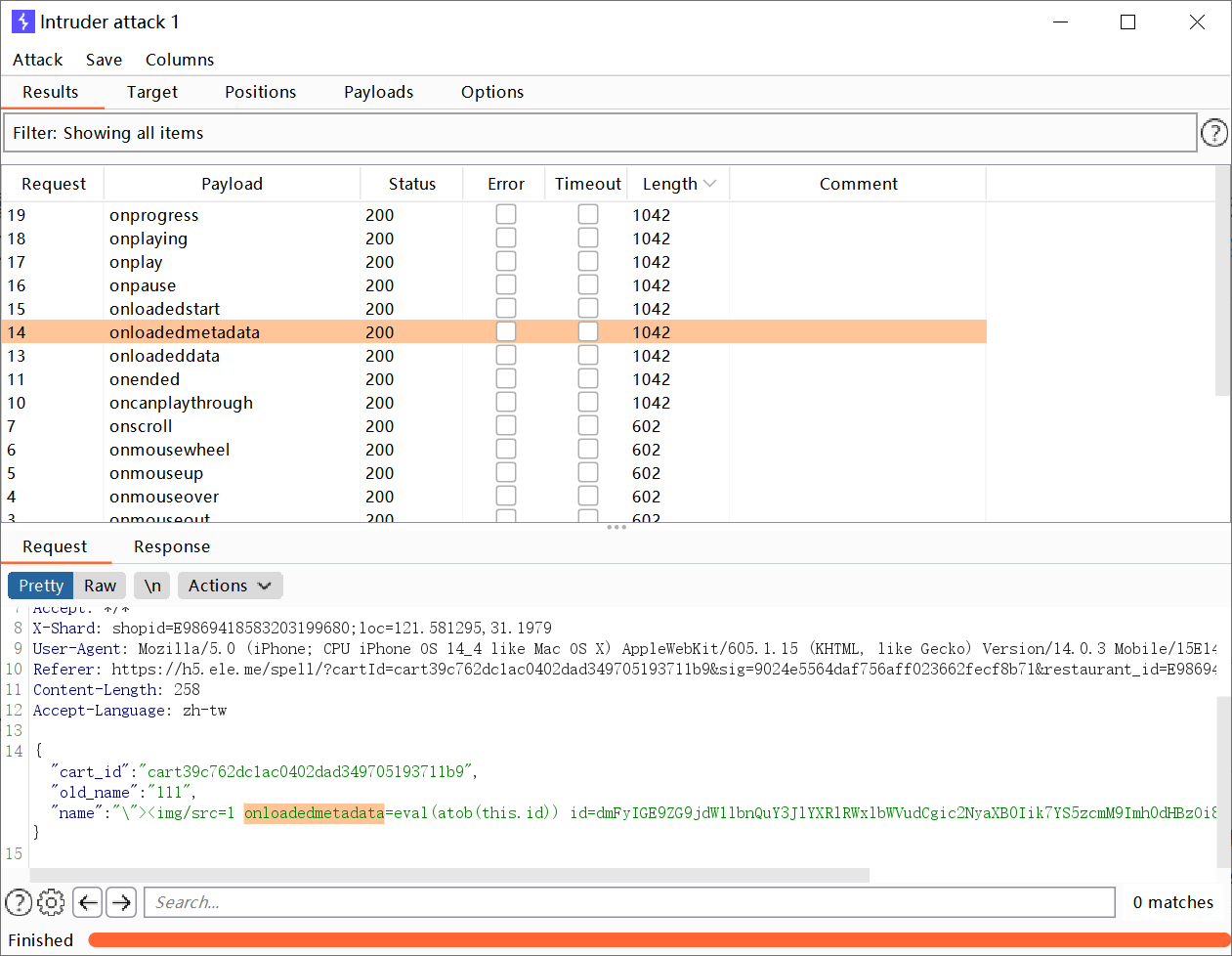Screen dimensions: 1232x956
Task: Go to previous search match arrow
Action: [88, 901]
